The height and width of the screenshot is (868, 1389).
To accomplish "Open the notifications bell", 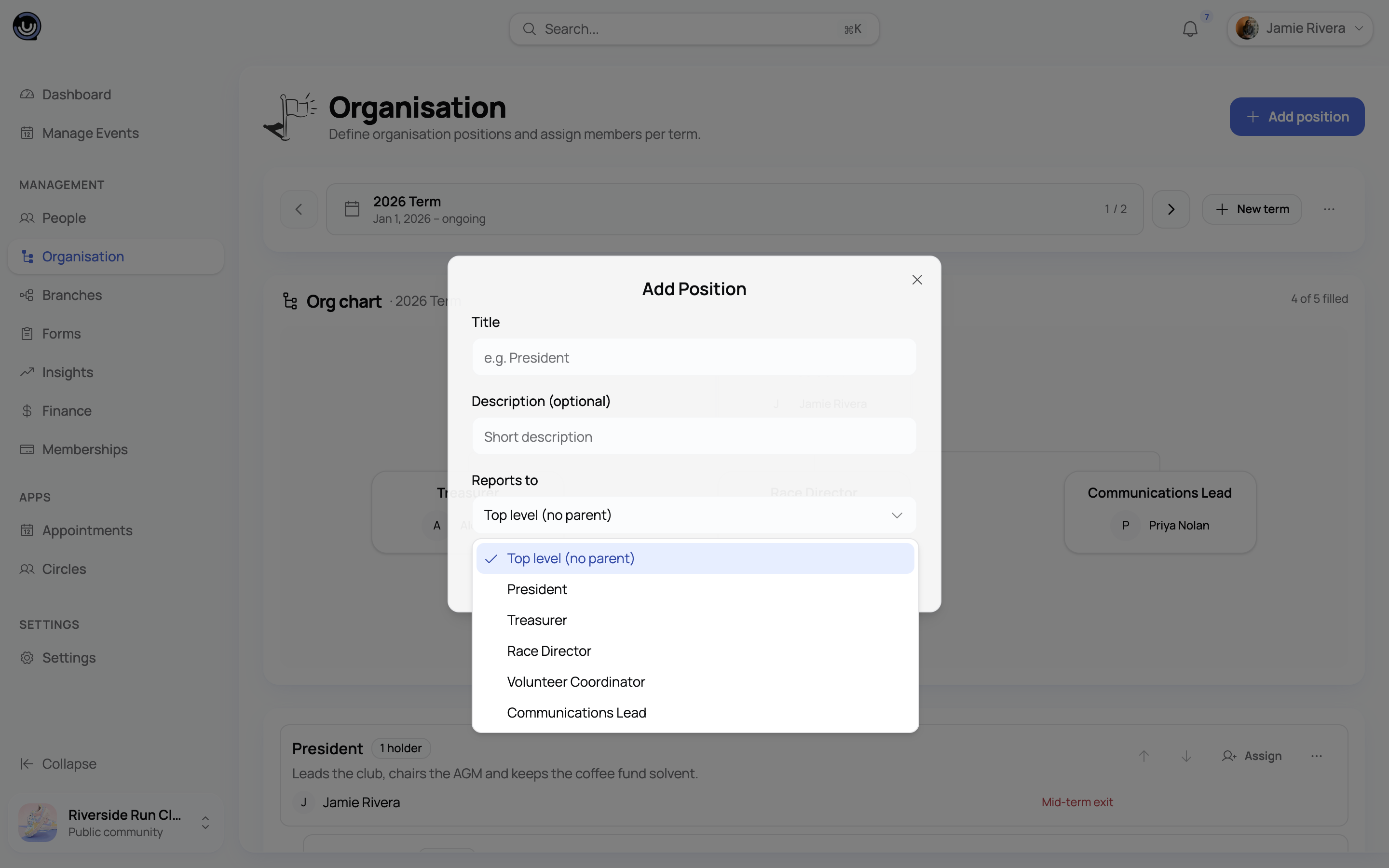I will point(1190,29).
